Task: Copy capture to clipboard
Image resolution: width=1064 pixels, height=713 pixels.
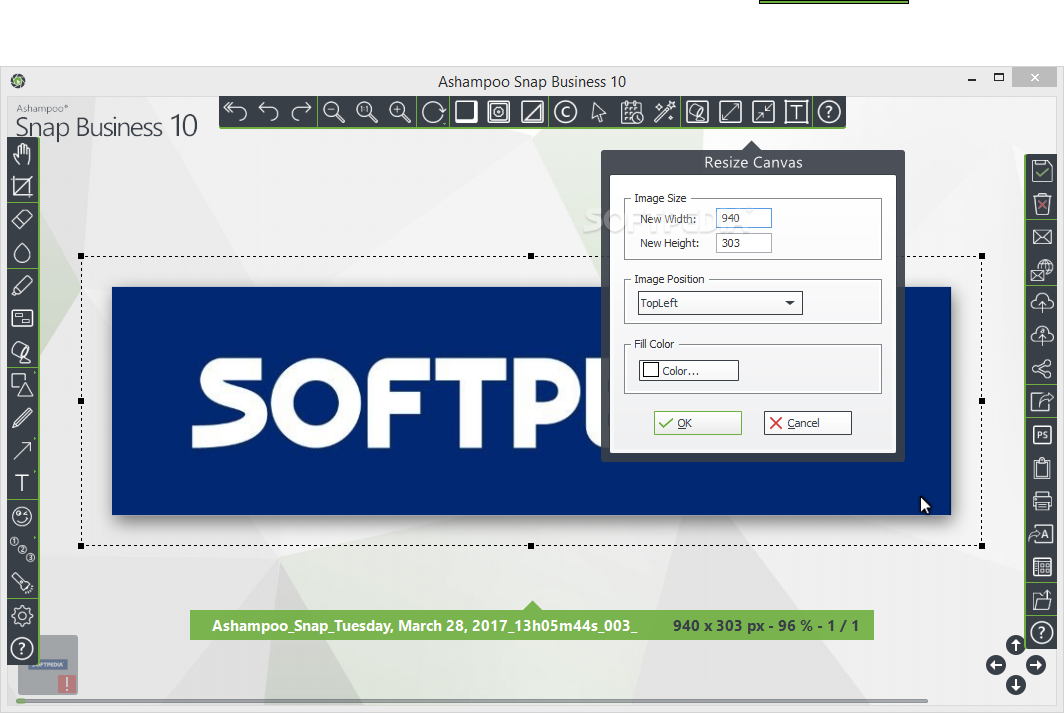Action: [1042, 468]
